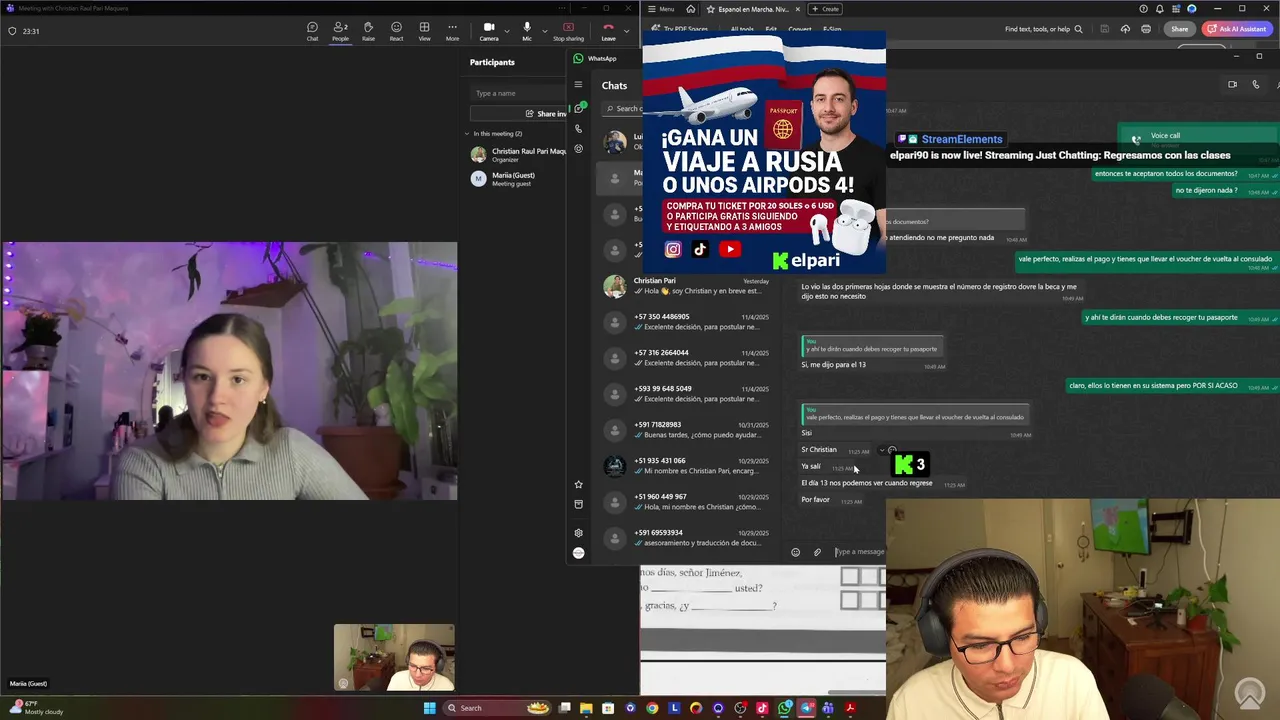Image resolution: width=1280 pixels, height=720 pixels.
Task: Open Google Chrome from taskbar
Action: tap(652, 708)
